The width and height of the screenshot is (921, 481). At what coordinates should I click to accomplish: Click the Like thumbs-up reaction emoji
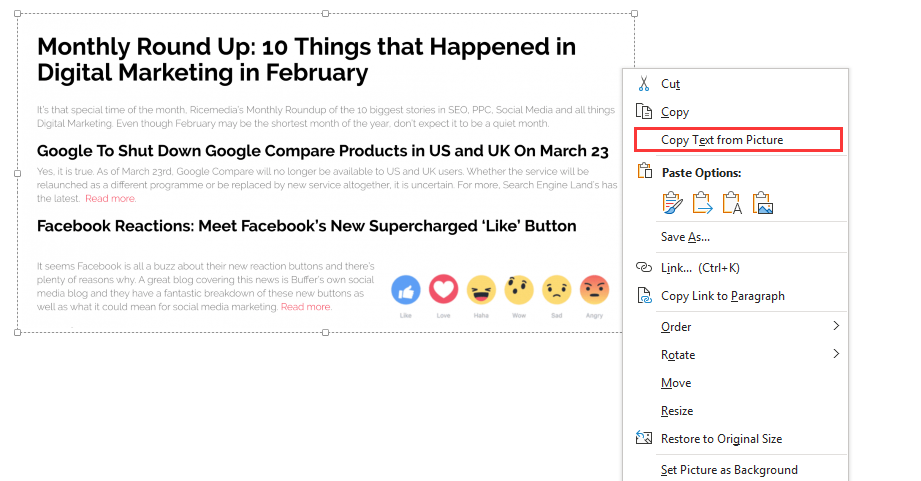tap(406, 290)
